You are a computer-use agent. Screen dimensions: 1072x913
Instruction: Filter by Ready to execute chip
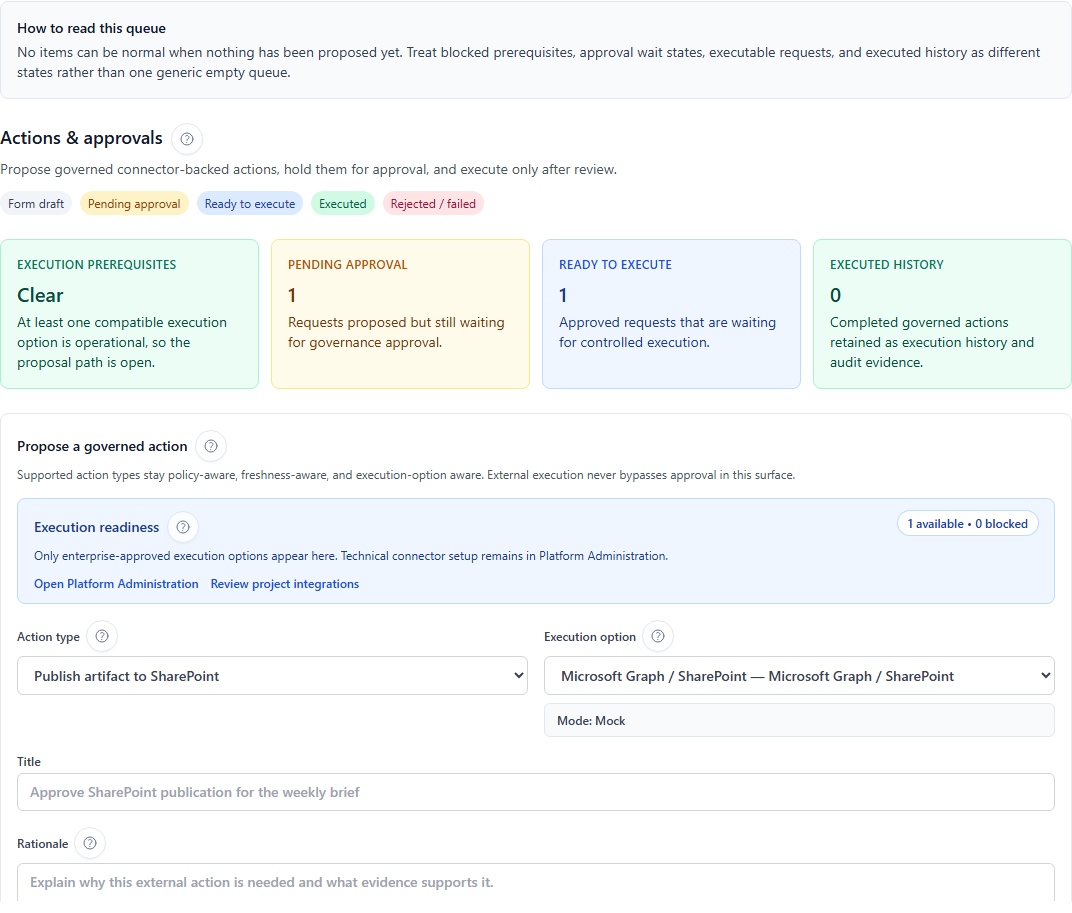pos(250,204)
